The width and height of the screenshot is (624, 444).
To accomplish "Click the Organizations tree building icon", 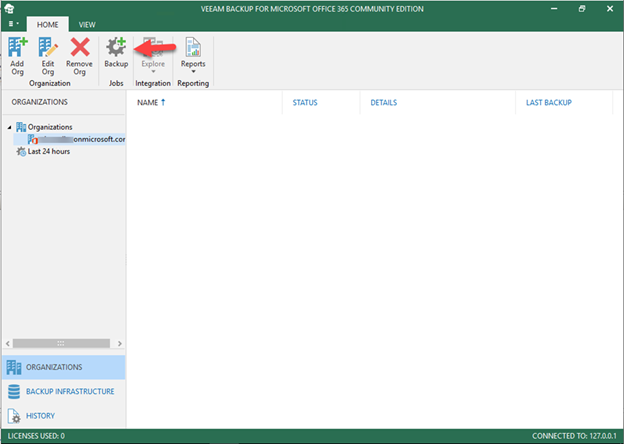I will [21, 127].
